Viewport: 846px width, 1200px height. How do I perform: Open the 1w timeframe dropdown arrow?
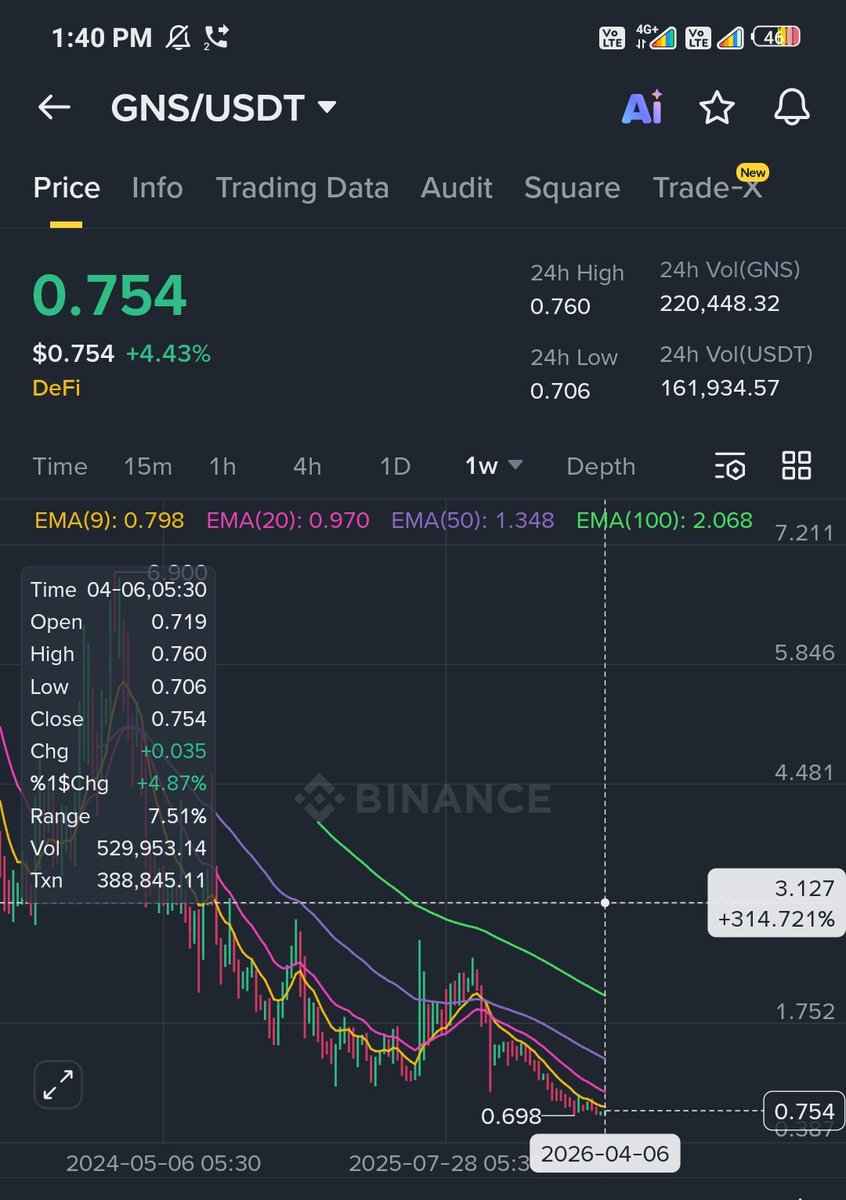[515, 466]
